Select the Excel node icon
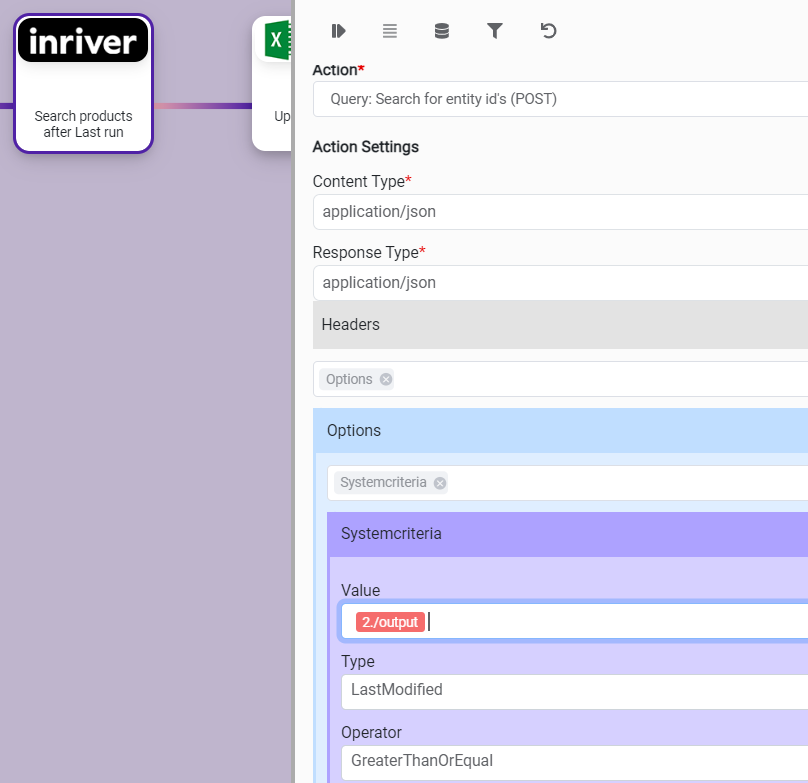The width and height of the screenshot is (808, 783). pyautogui.click(x=275, y=41)
